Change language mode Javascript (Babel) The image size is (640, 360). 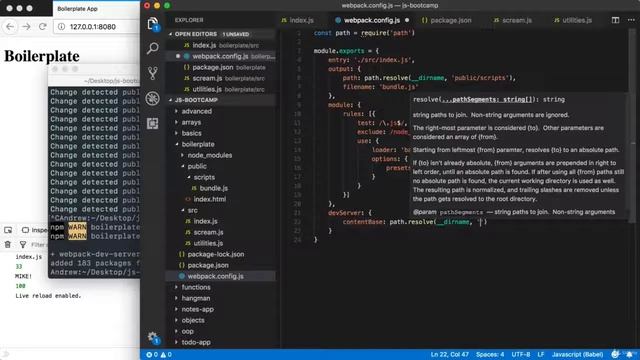coord(577,355)
